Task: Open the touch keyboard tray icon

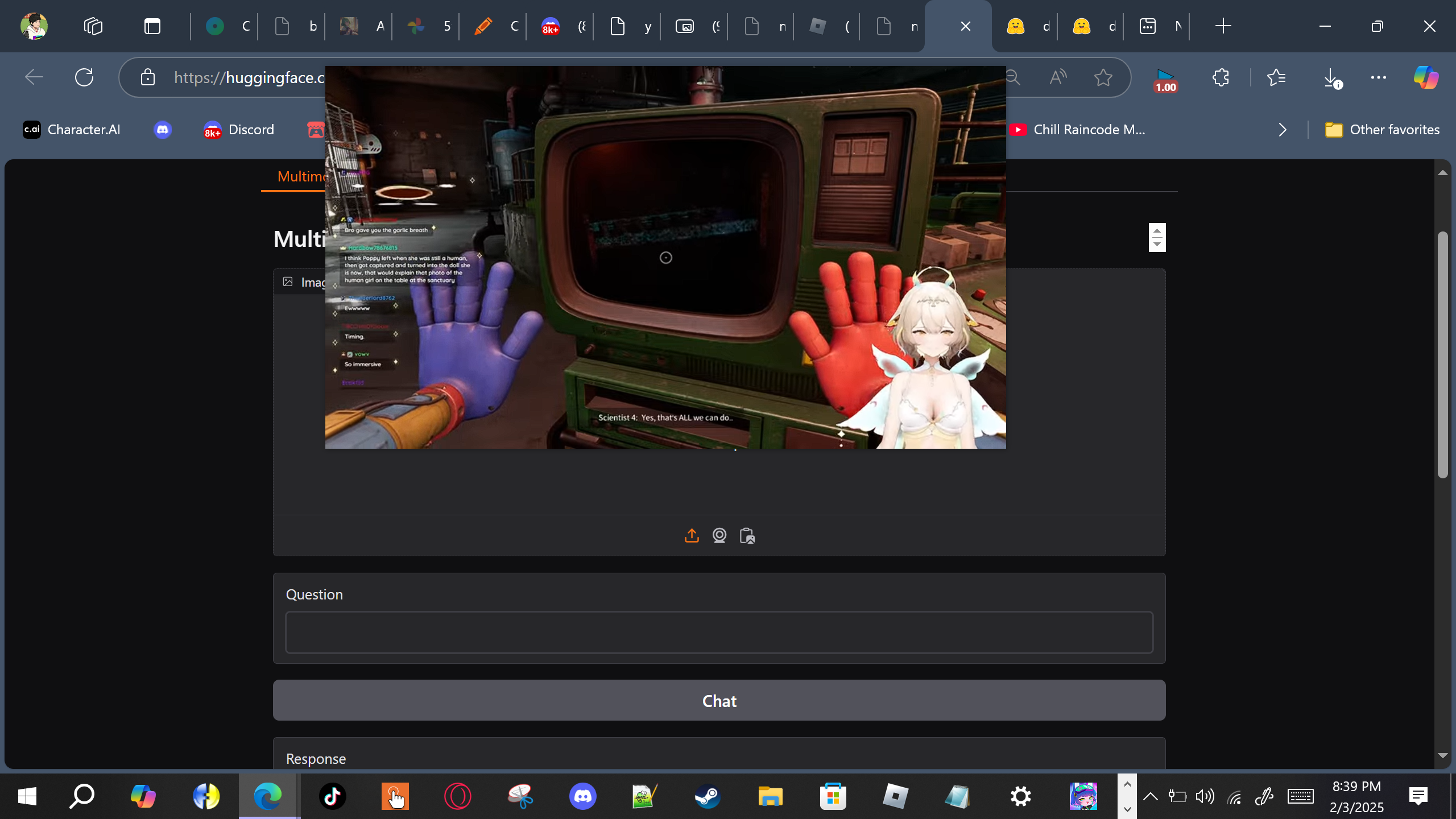Action: click(1301, 796)
